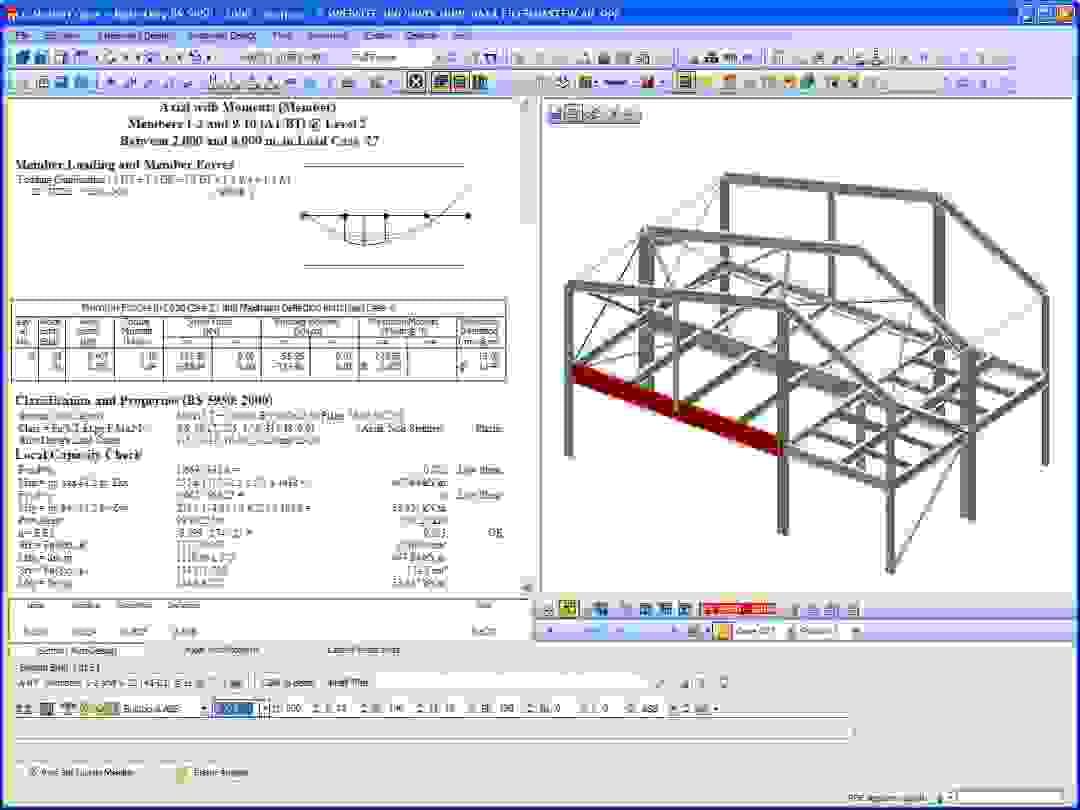Click the zoom extents icon above the 3D view
Image resolution: width=1080 pixels, height=810 pixels.
(x=600, y=115)
